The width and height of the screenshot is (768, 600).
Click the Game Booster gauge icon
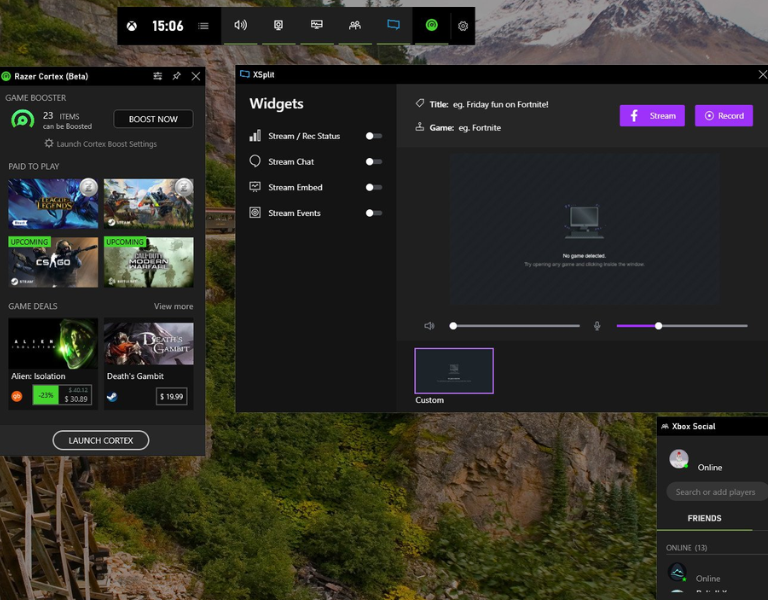(23, 119)
